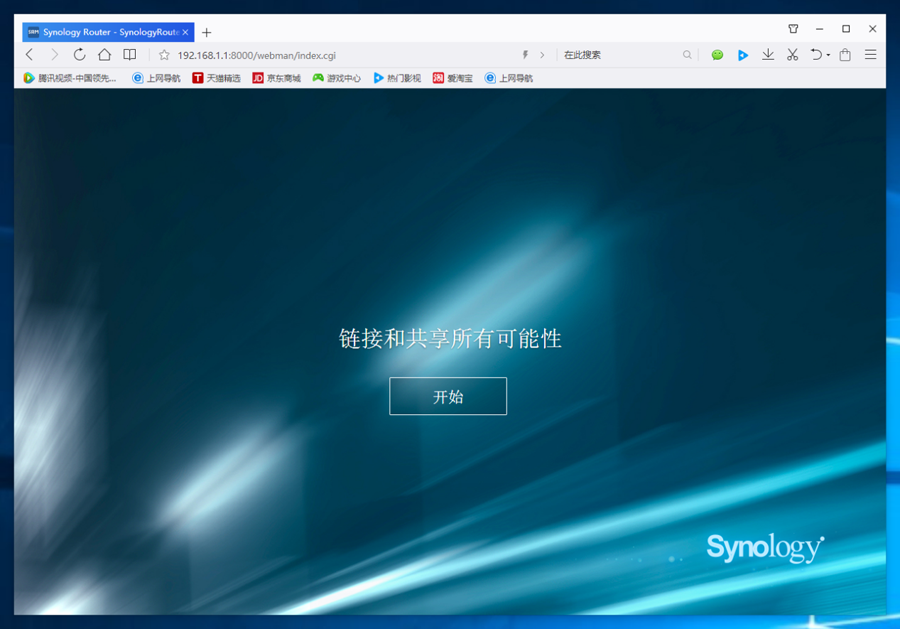Screen dimensions: 900x629
Task: Reload the page with the refresh icon
Action: click(79, 55)
